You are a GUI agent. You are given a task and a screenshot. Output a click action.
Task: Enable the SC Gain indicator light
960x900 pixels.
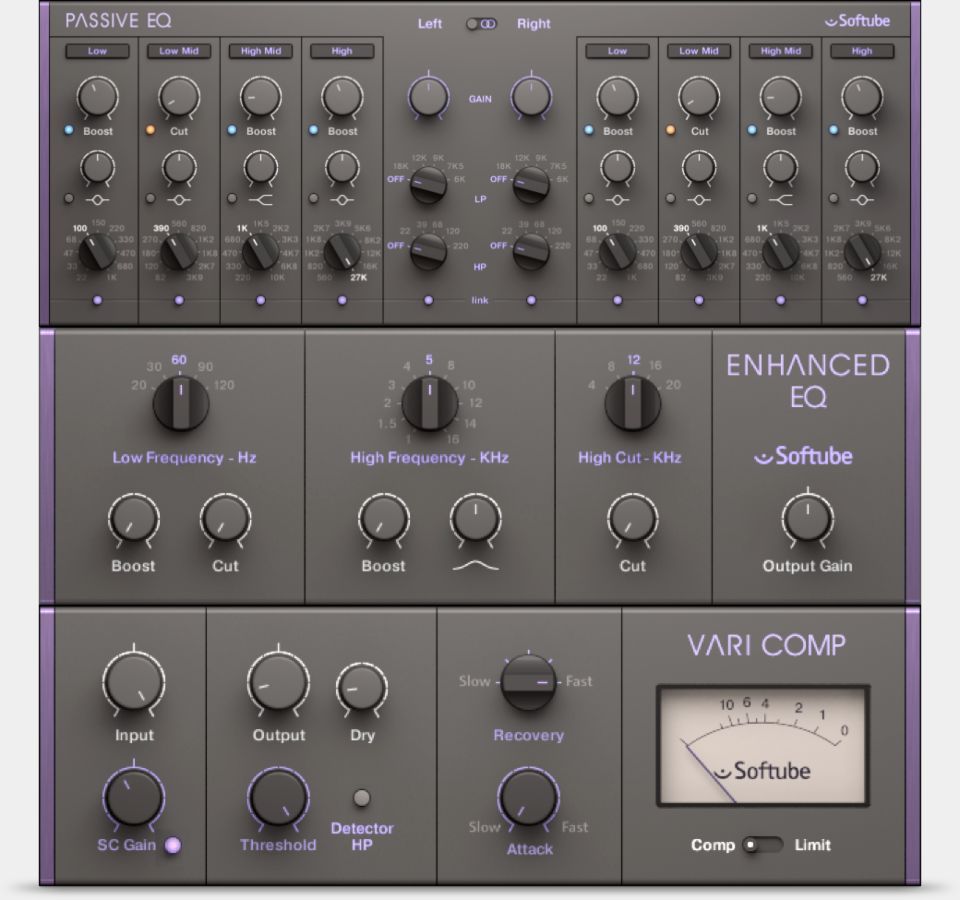[x=172, y=847]
